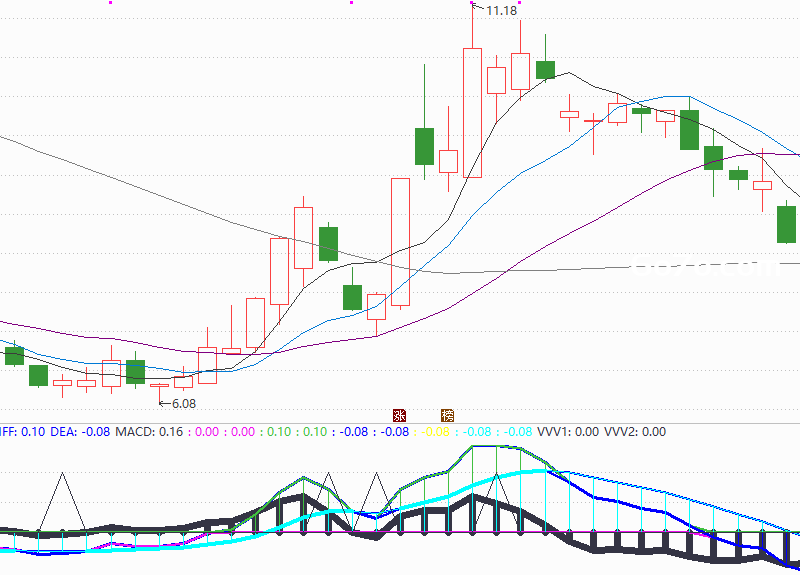Screen dimensions: 800x575
Task: Click the brown 榜 marker icon
Action: coord(447,415)
